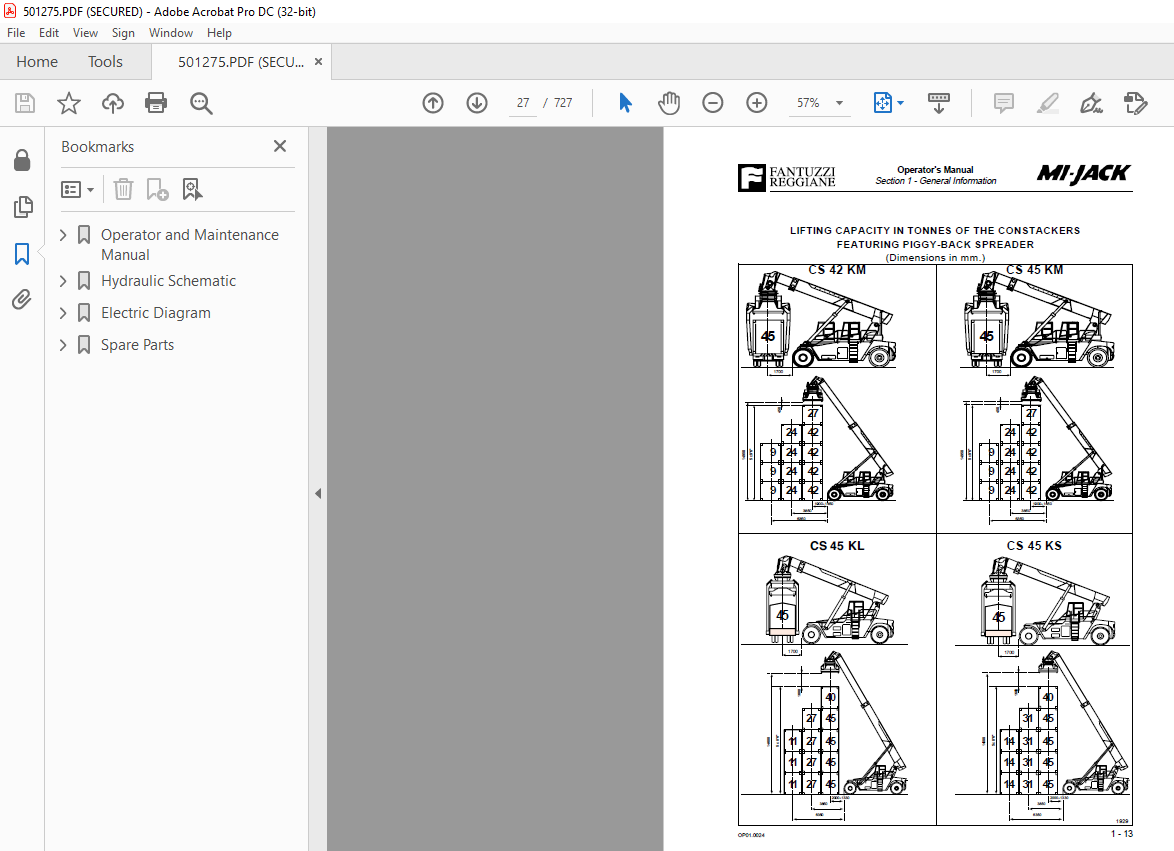Find current bookmark icon
This screenshot has width=1174, height=851.
pyautogui.click(x=192, y=189)
